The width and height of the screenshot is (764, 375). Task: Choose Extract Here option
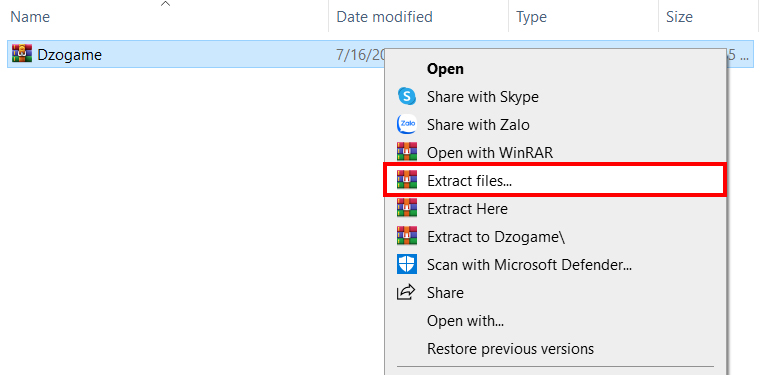pos(555,208)
